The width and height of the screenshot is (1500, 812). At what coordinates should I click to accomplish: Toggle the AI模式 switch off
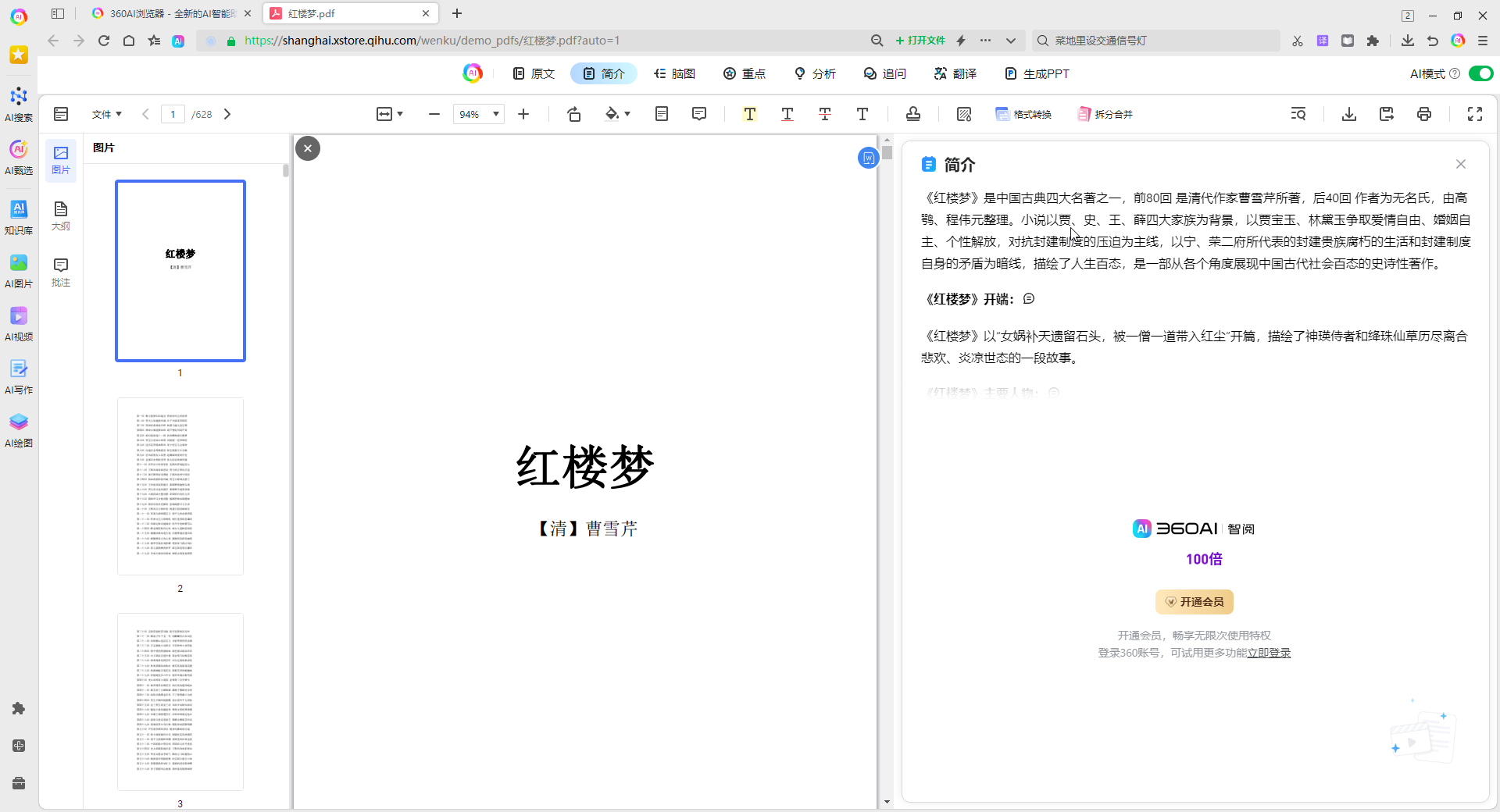[x=1481, y=73]
